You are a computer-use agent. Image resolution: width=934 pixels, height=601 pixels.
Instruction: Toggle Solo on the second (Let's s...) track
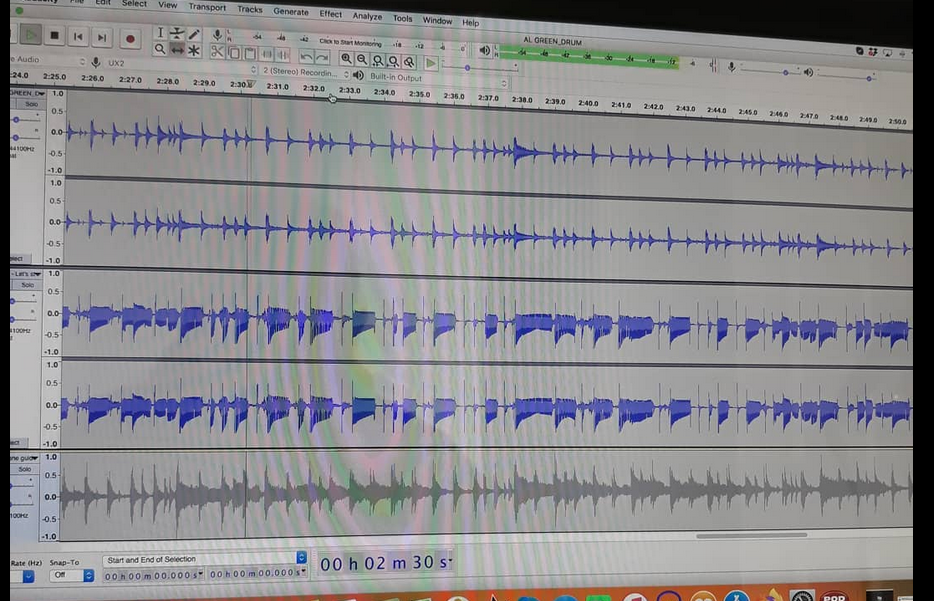coord(27,285)
